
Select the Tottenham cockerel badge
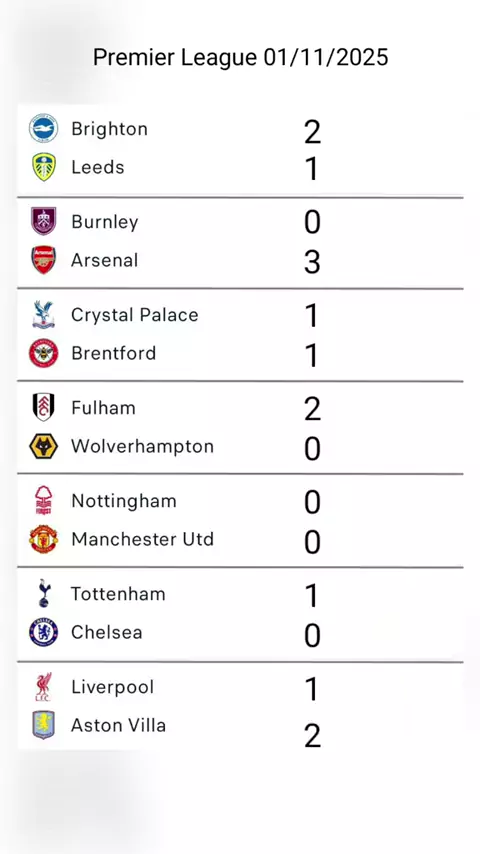pos(44,593)
